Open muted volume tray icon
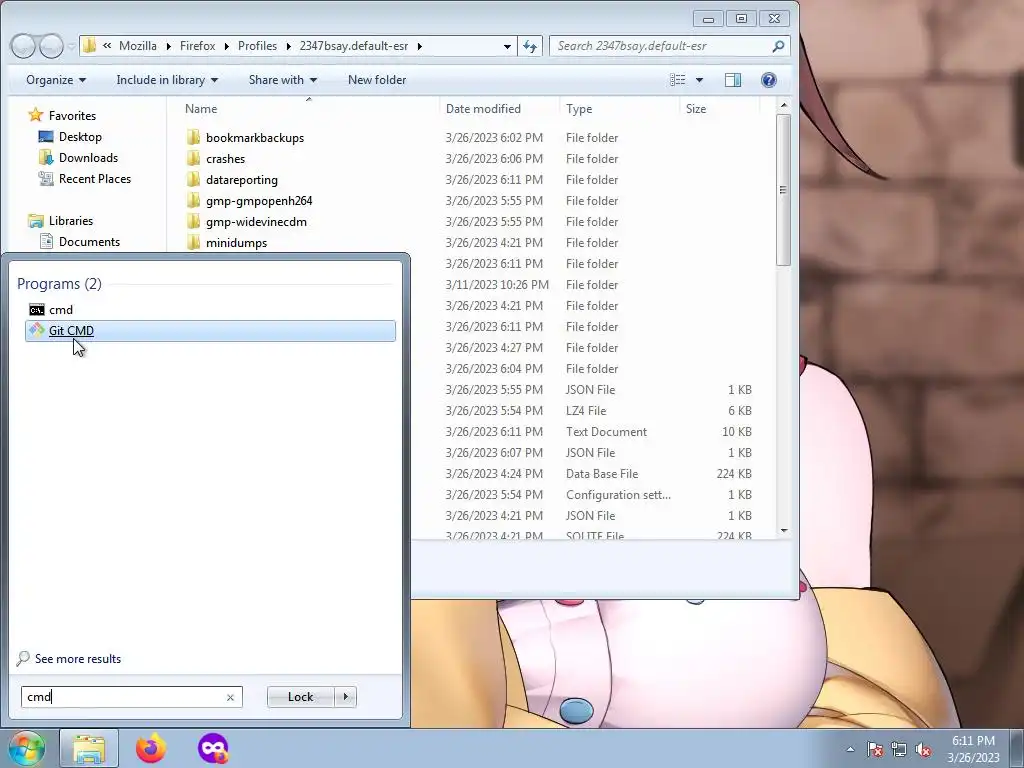The width and height of the screenshot is (1024, 768). (x=923, y=749)
